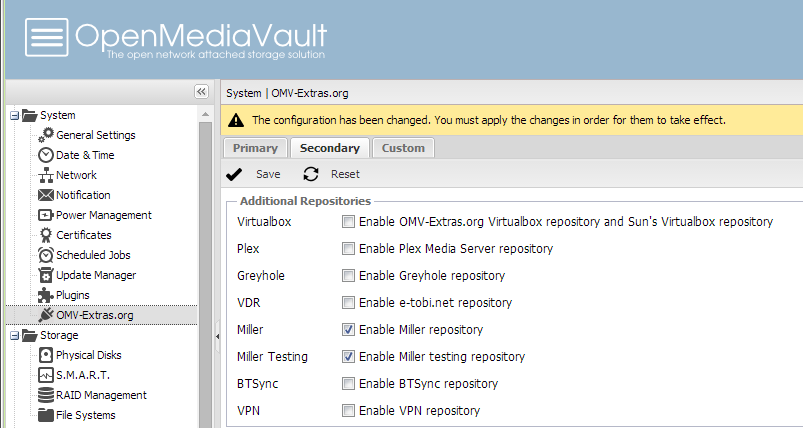Click the Scheduled Jobs alarm clock icon
Viewport: 803px width, 428px height.
[46, 255]
